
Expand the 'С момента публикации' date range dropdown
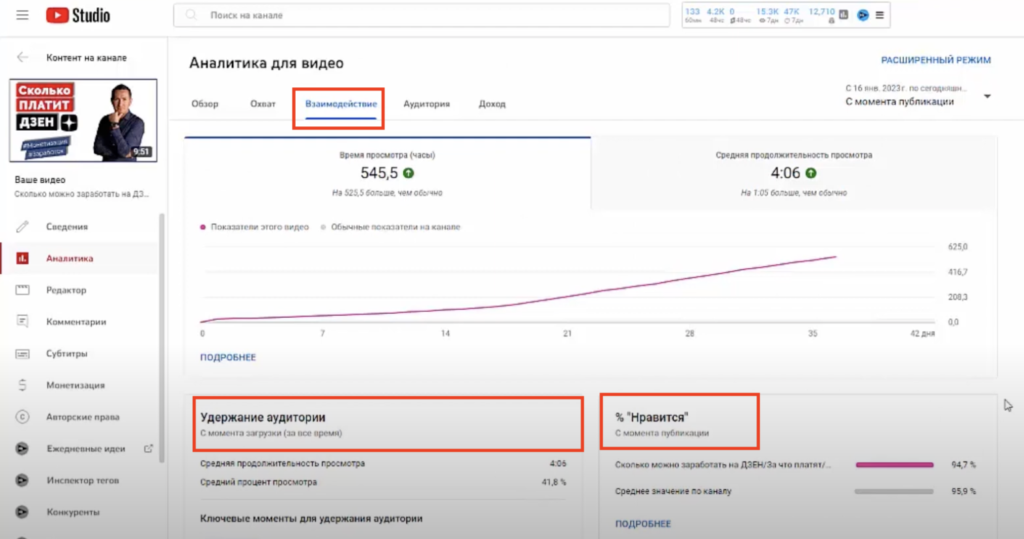point(987,97)
